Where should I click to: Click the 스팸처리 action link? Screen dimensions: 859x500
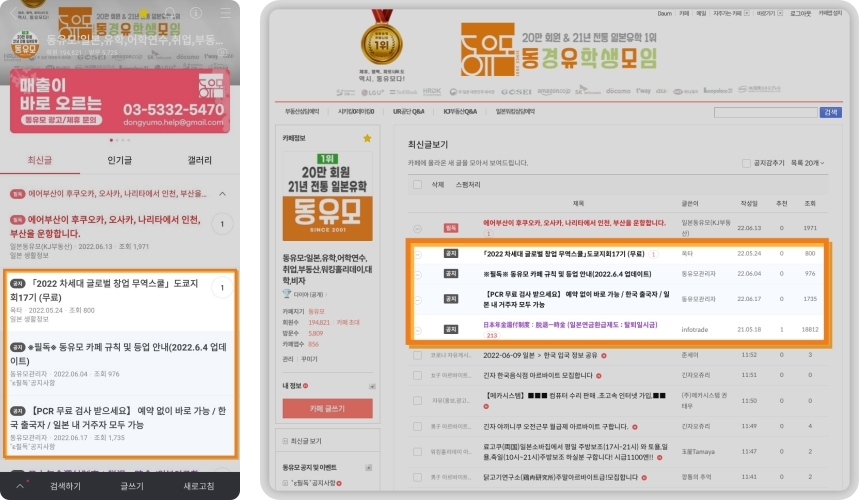[468, 185]
